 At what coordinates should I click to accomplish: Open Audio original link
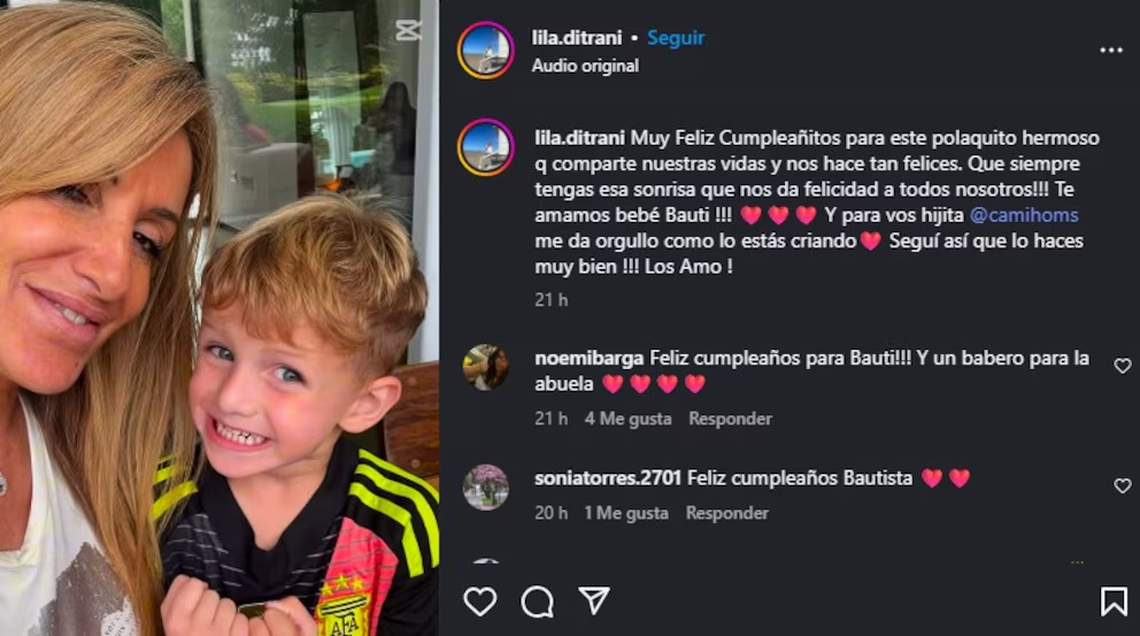tap(585, 65)
